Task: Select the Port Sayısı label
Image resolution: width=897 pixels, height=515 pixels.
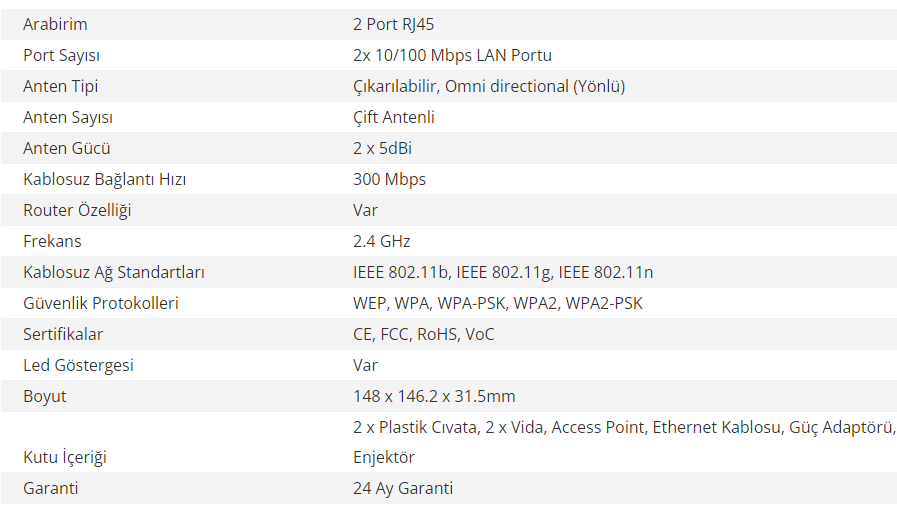Action: [61, 56]
